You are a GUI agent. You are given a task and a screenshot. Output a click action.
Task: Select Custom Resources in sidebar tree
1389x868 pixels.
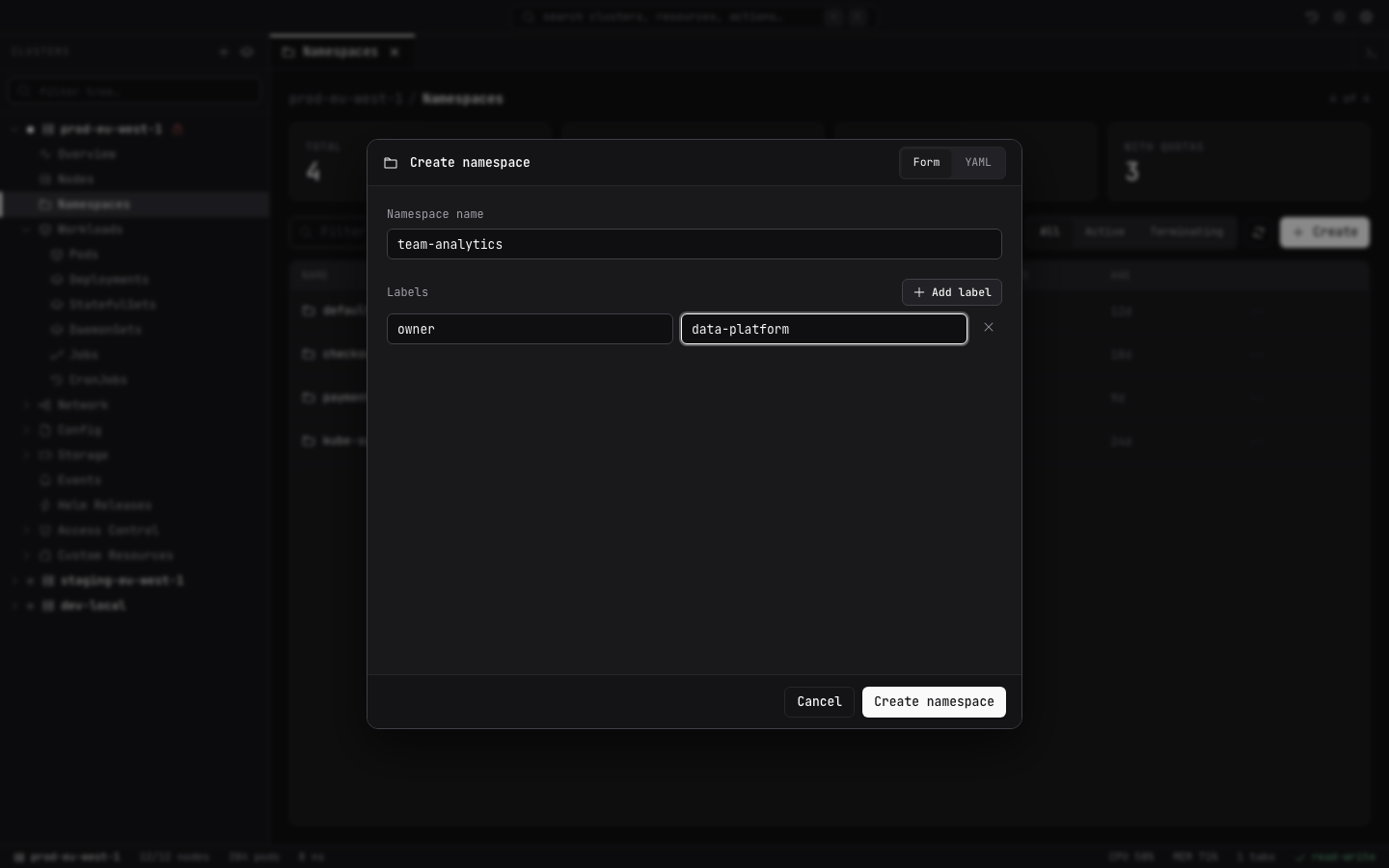pos(116,556)
